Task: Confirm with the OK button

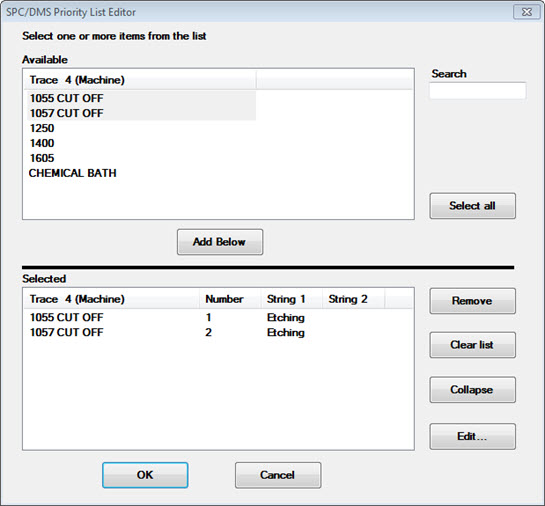Action: pyautogui.click(x=145, y=475)
